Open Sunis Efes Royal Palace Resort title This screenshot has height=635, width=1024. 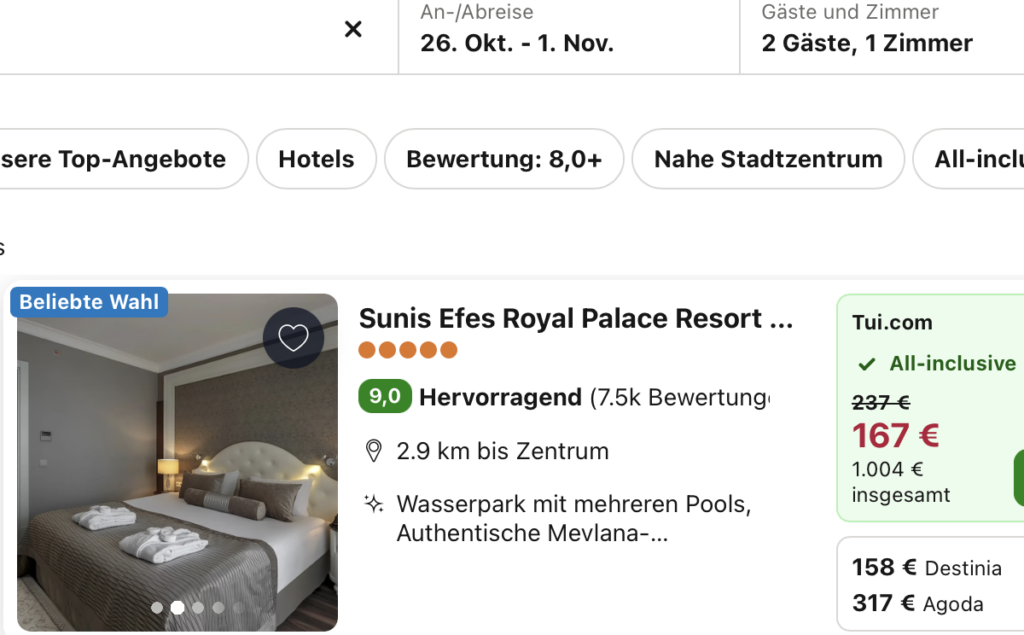tap(576, 319)
